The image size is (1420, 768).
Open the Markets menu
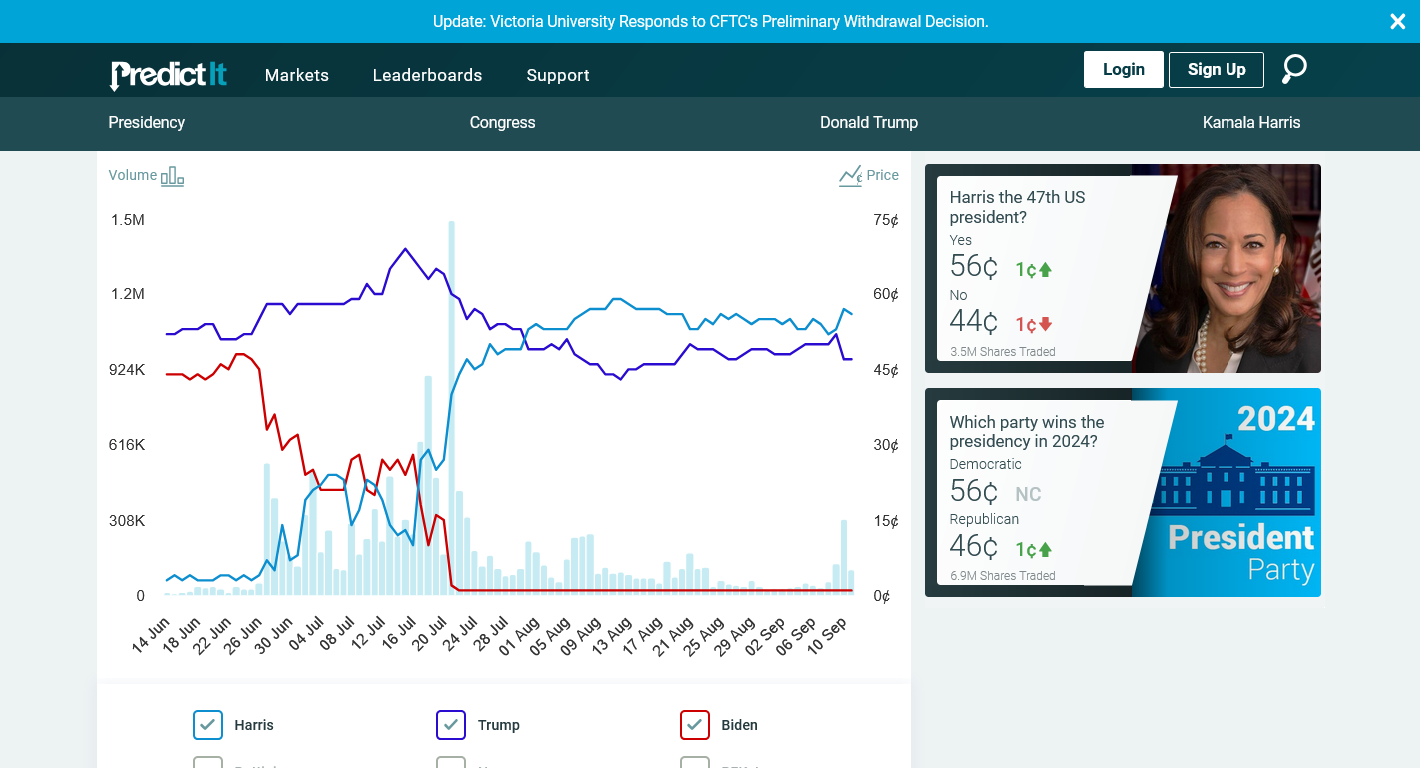click(x=297, y=75)
